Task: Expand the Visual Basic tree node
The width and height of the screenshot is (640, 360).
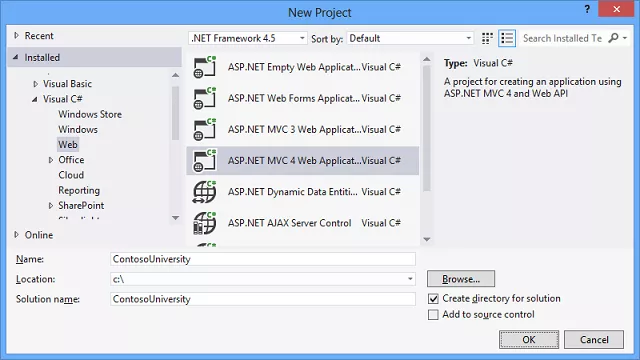Action: pos(36,84)
